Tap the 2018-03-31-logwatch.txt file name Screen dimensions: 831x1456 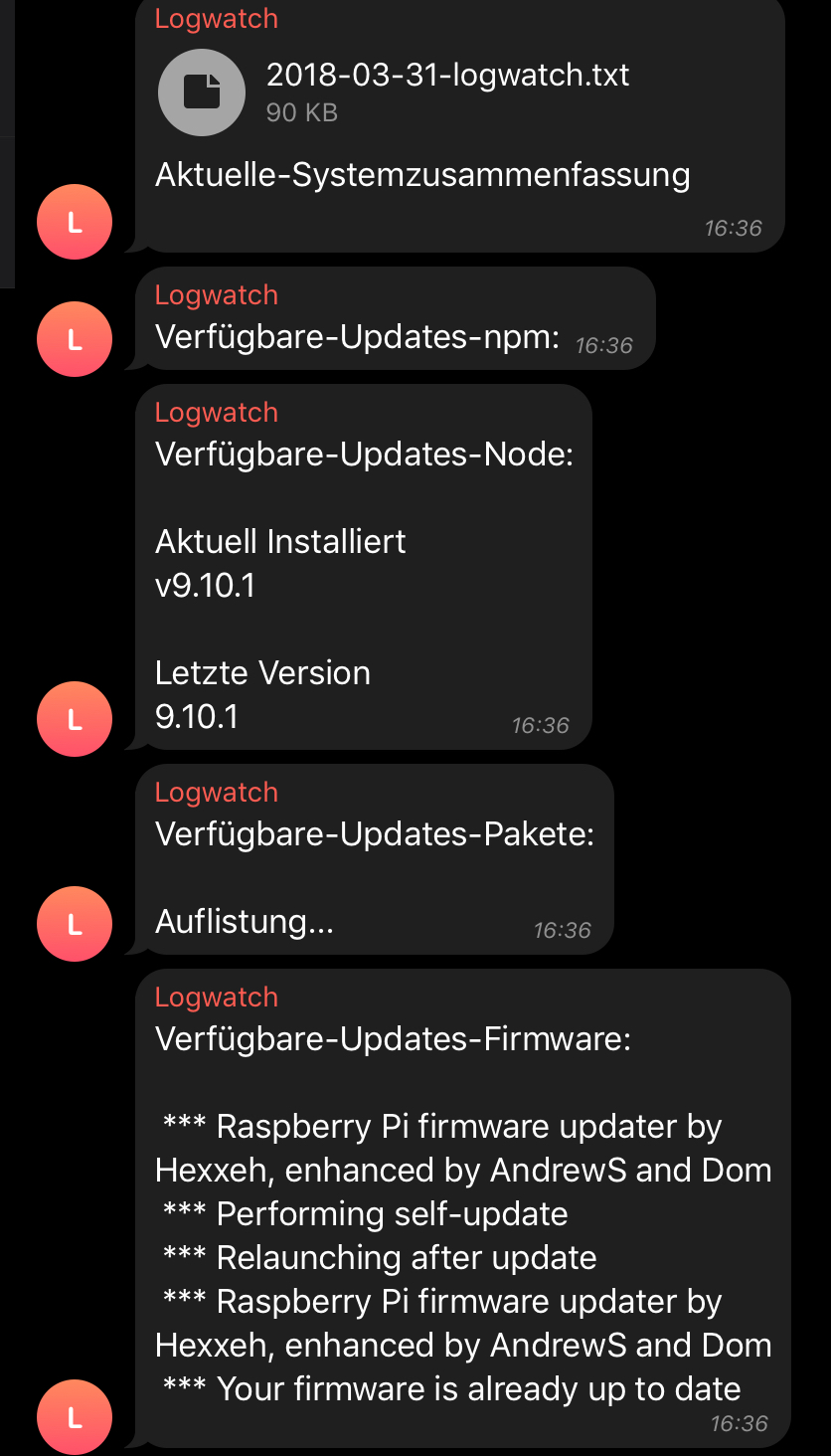point(448,75)
